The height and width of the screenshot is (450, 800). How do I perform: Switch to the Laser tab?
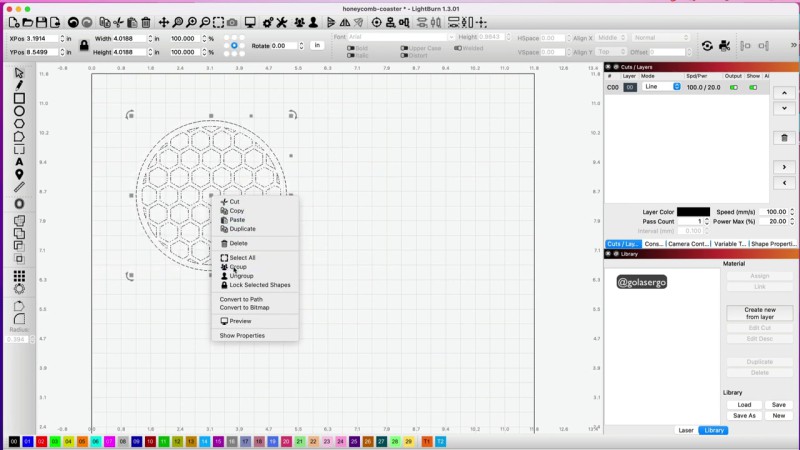tap(686, 430)
